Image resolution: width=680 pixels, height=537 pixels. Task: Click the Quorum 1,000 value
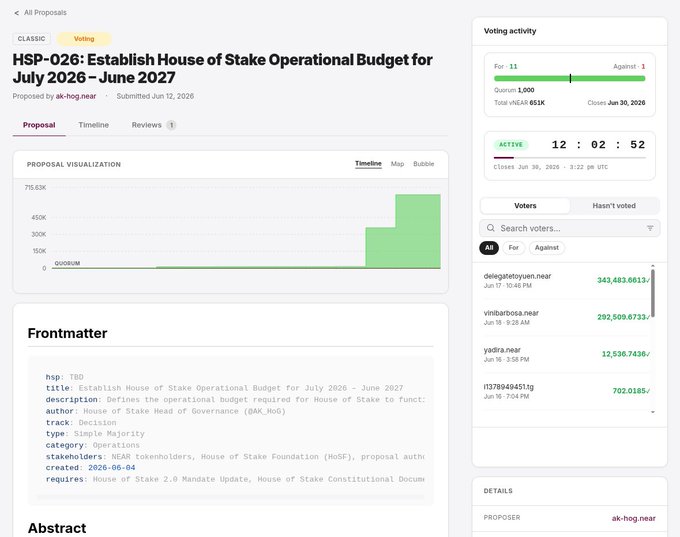click(x=514, y=90)
